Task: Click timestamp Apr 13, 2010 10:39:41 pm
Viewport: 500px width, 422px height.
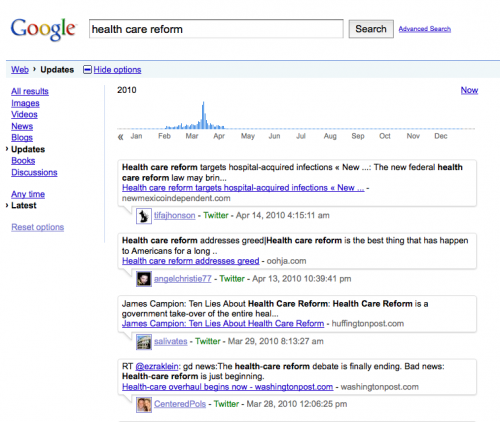Action: [302, 279]
